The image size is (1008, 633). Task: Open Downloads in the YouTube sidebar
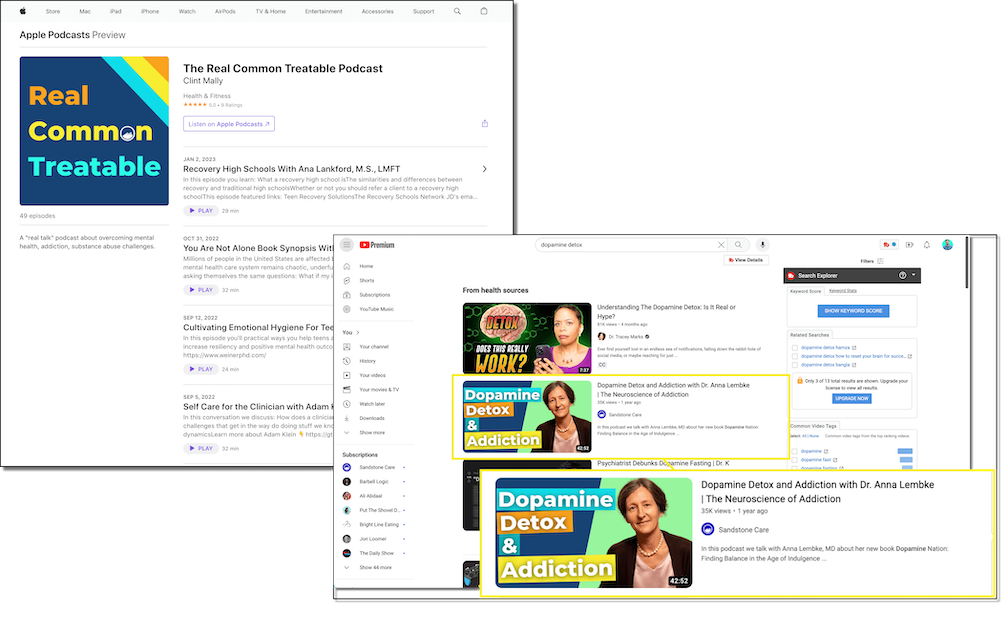pyautogui.click(x=372, y=418)
